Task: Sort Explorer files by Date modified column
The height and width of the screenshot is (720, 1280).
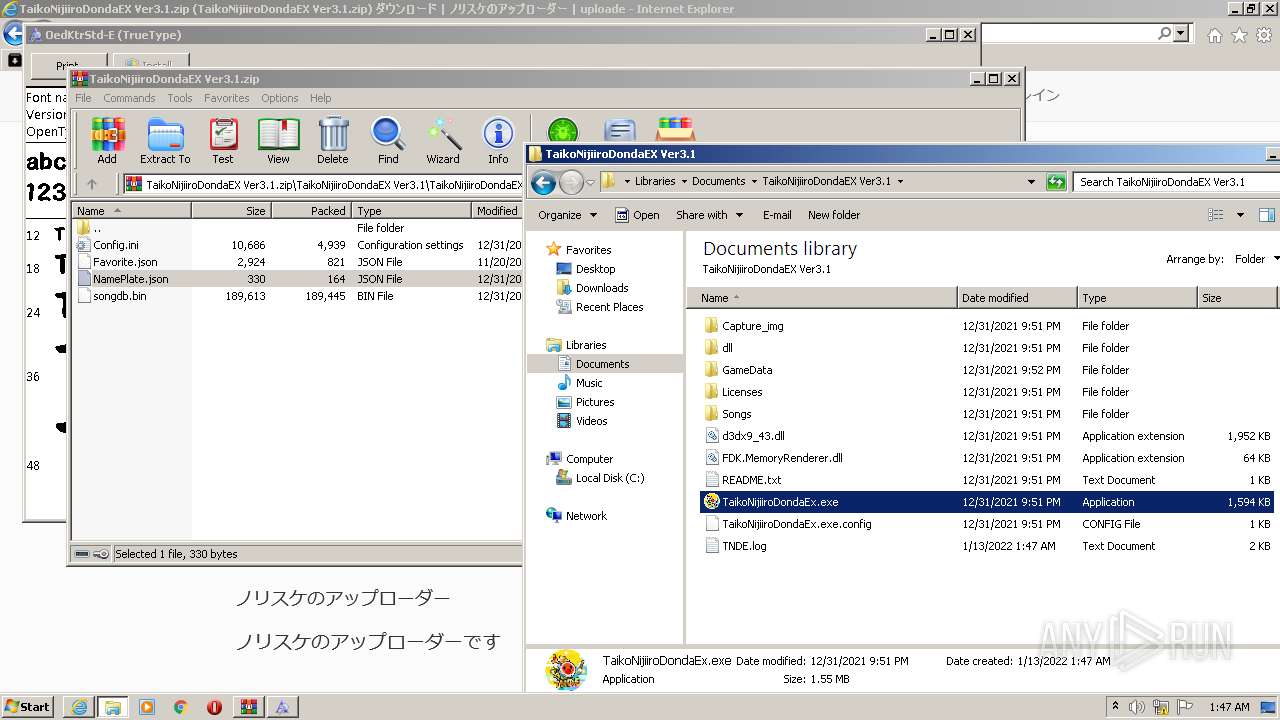Action: (x=1017, y=298)
